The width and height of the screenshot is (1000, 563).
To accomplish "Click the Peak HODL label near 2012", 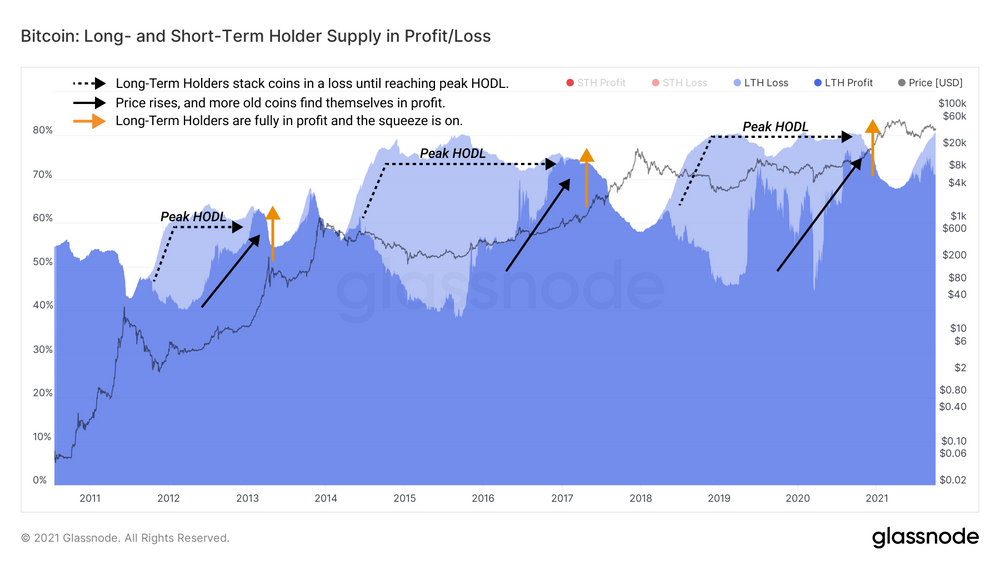I will pos(193,216).
